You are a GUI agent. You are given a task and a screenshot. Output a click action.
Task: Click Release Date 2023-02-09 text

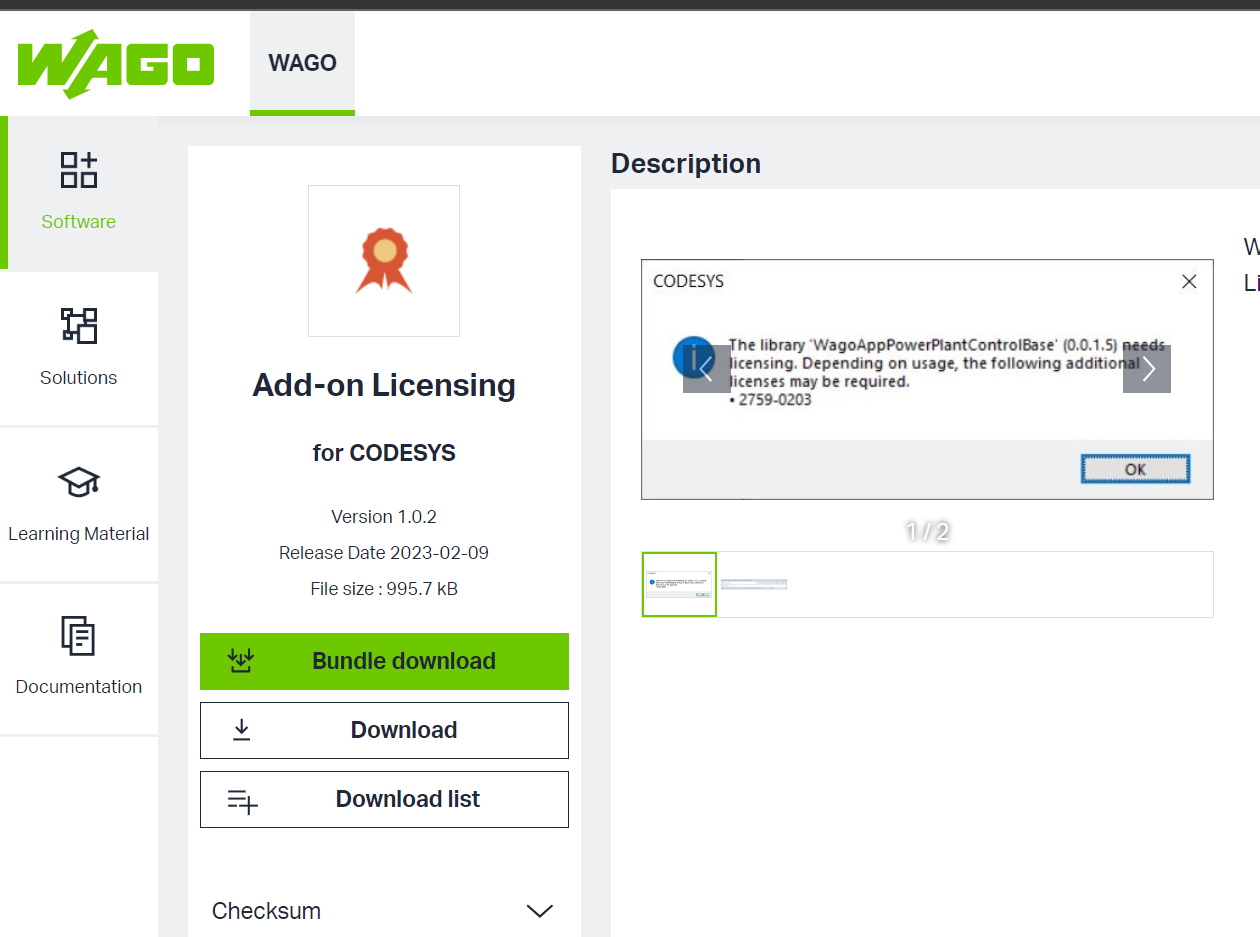click(384, 553)
